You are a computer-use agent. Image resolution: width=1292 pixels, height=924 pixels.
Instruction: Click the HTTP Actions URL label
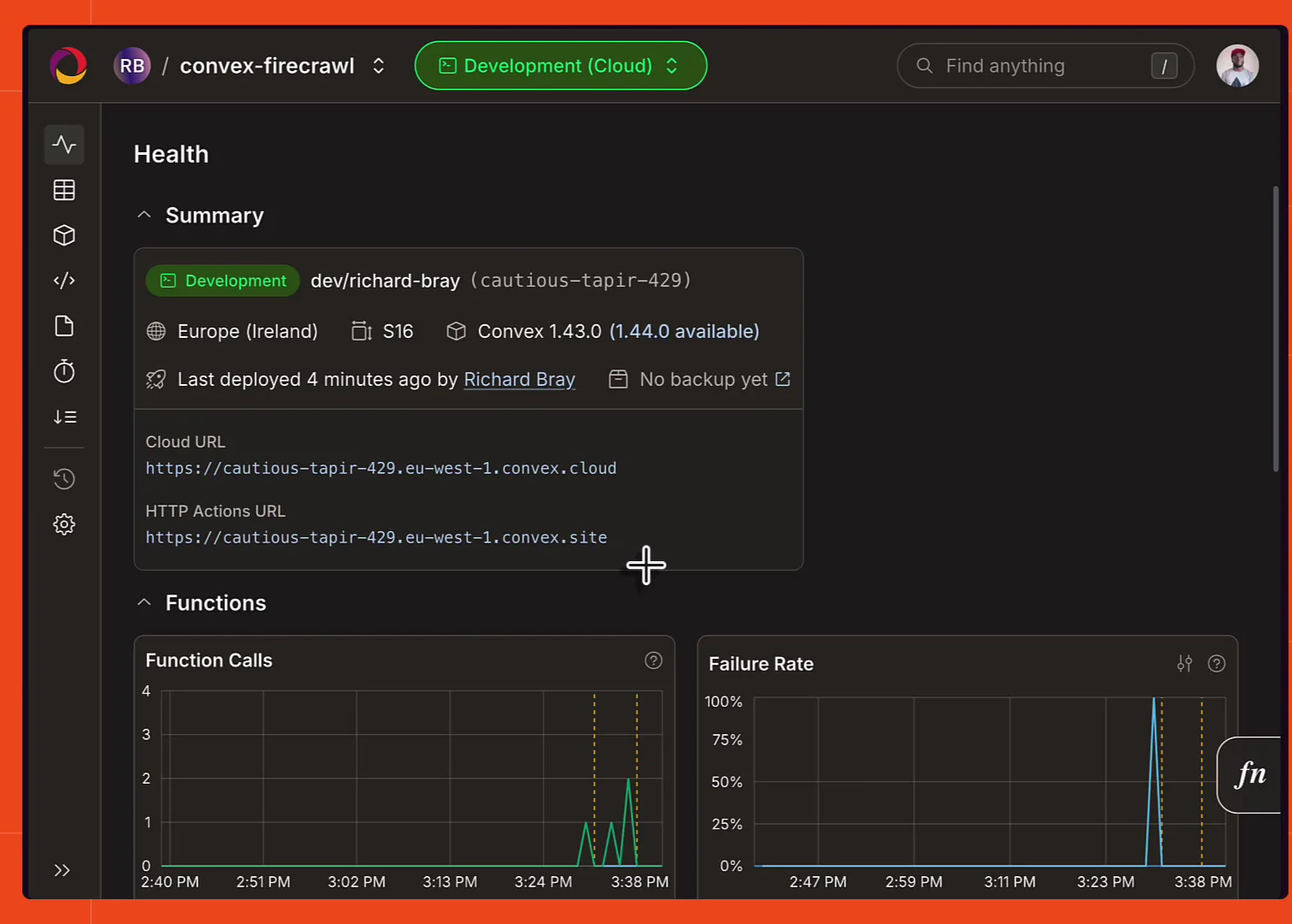[x=215, y=511]
